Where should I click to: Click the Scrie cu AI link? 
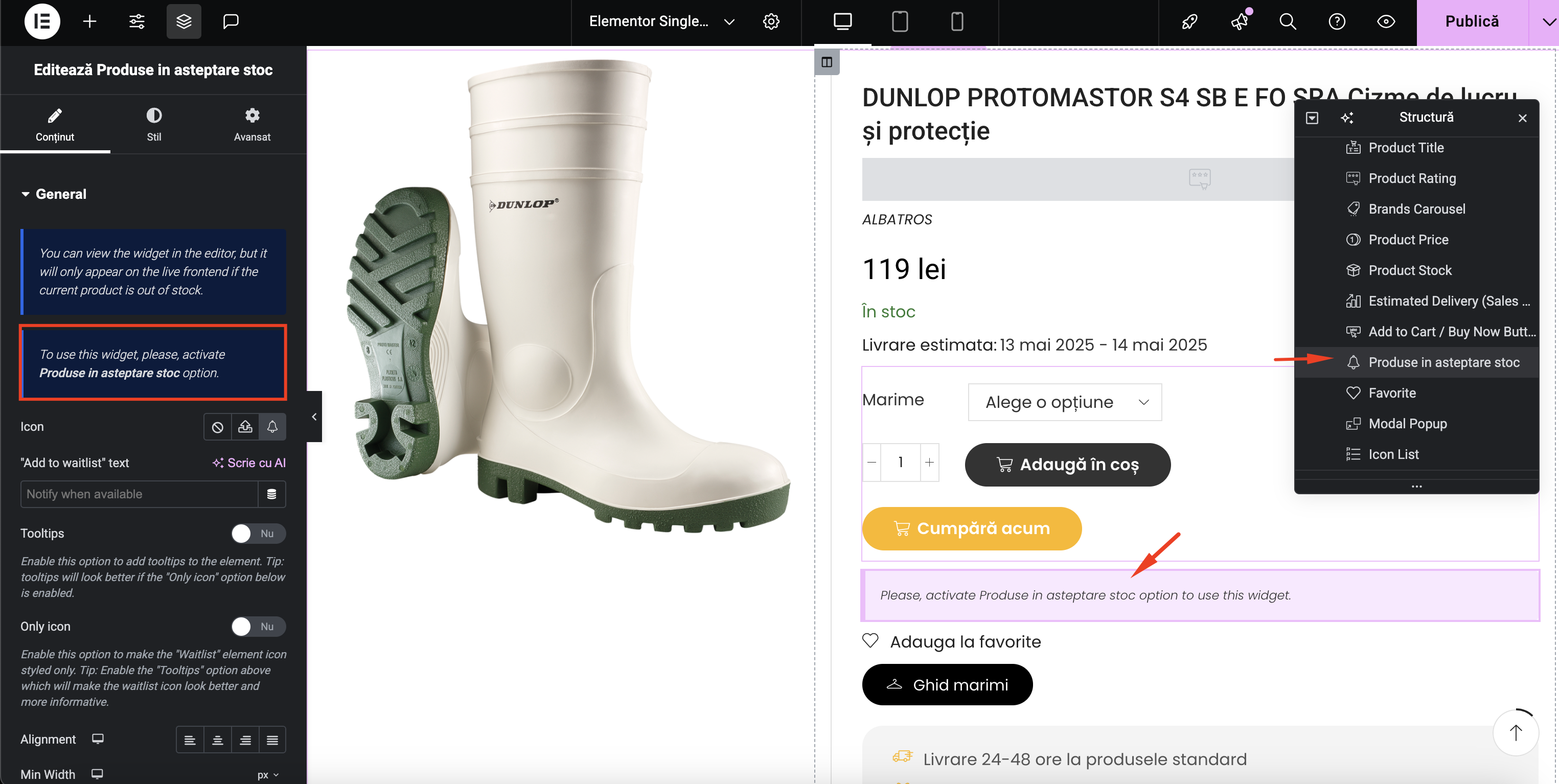point(249,463)
